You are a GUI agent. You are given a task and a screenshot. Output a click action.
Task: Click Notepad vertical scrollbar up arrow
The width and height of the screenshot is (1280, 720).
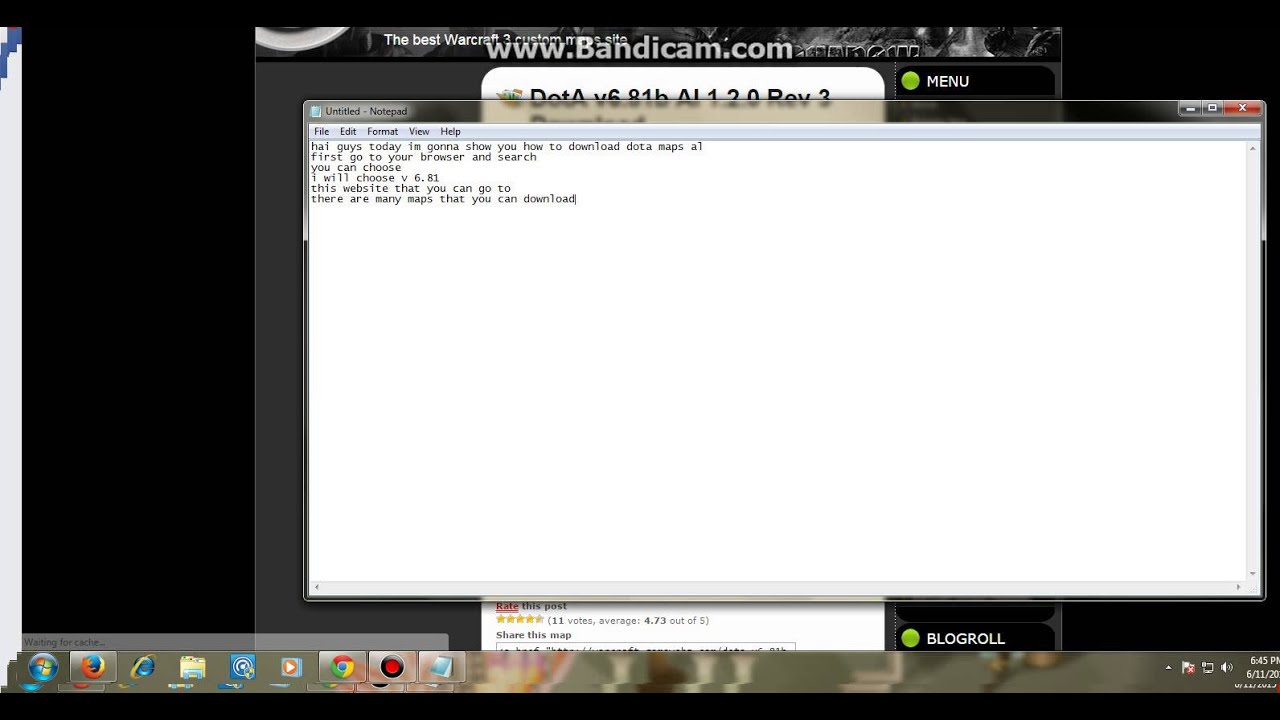click(1253, 148)
